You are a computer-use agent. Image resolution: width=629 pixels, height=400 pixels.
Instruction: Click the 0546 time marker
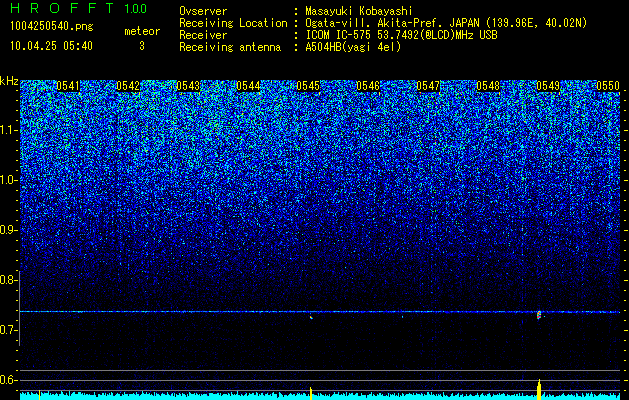pyautogui.click(x=368, y=86)
